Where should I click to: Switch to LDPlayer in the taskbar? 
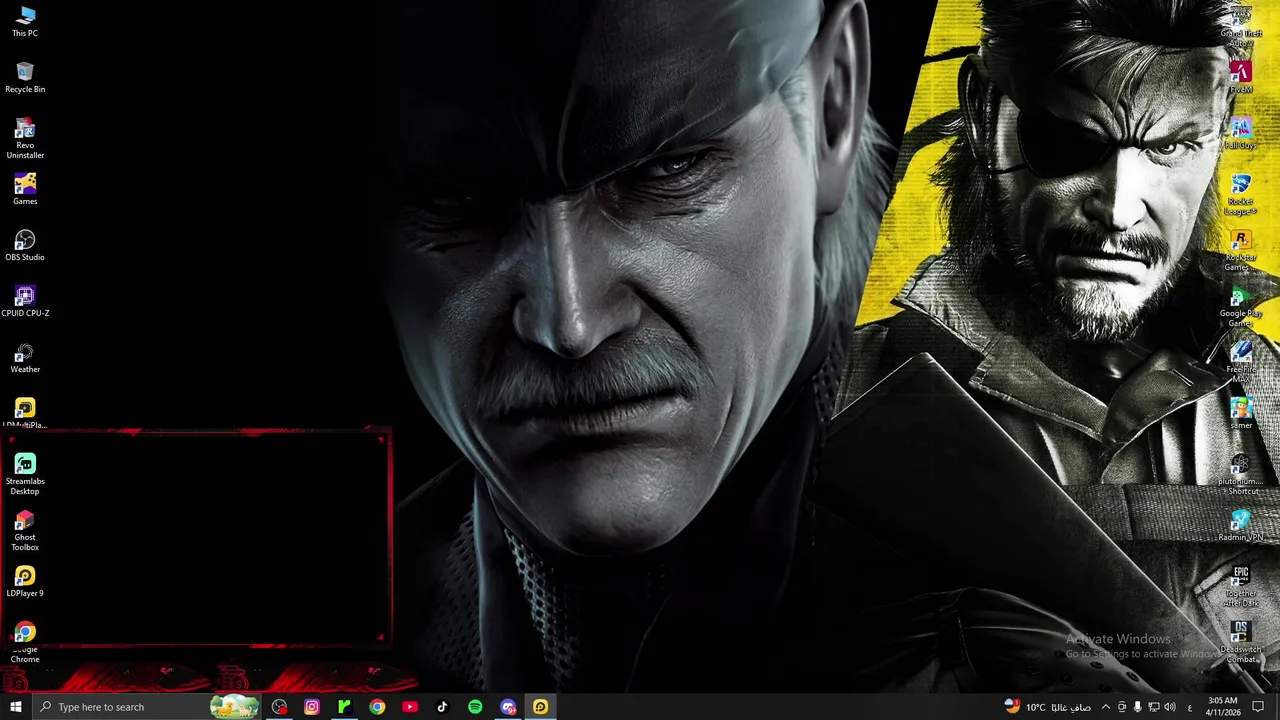tap(540, 707)
